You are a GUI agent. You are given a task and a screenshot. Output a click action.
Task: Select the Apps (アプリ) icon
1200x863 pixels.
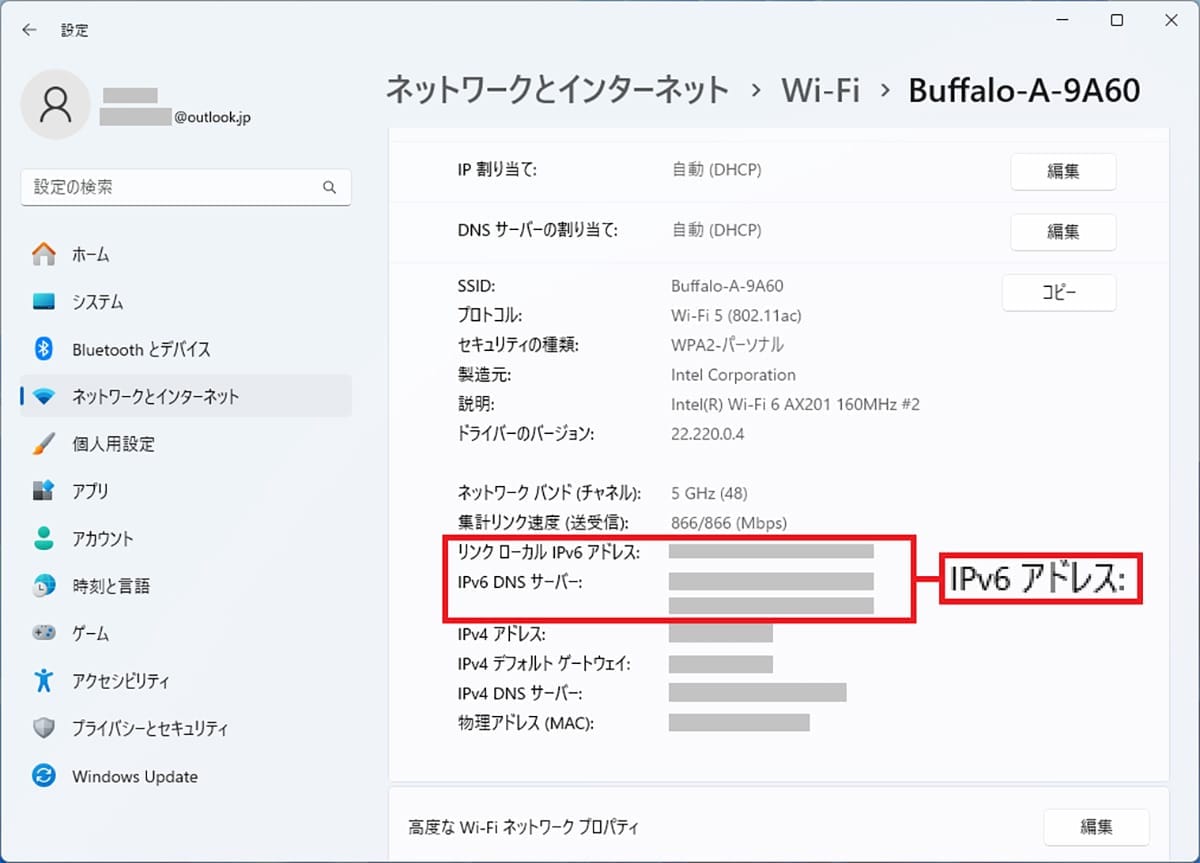(44, 491)
